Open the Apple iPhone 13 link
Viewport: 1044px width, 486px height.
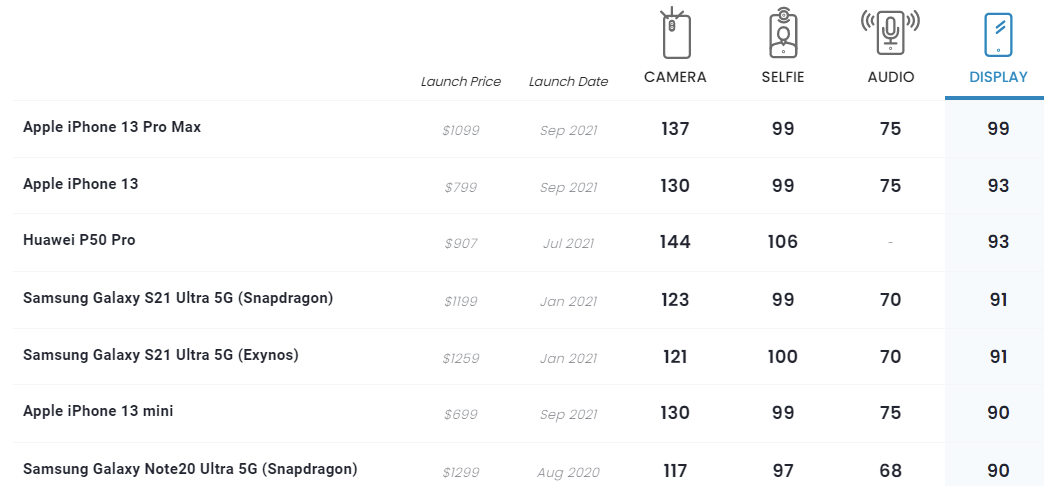pos(81,184)
